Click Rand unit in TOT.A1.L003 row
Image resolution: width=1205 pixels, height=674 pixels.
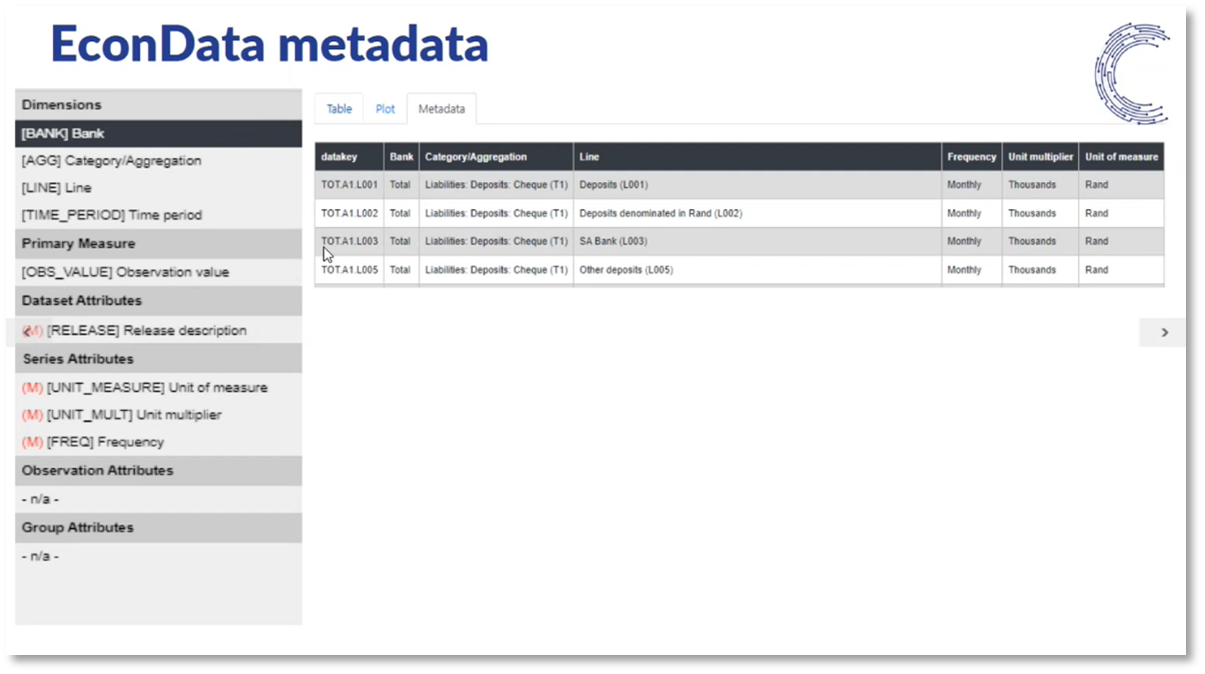click(1121, 241)
